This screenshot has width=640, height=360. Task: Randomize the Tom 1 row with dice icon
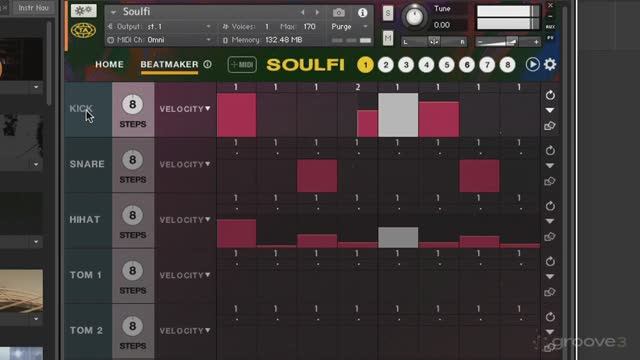pos(550,293)
